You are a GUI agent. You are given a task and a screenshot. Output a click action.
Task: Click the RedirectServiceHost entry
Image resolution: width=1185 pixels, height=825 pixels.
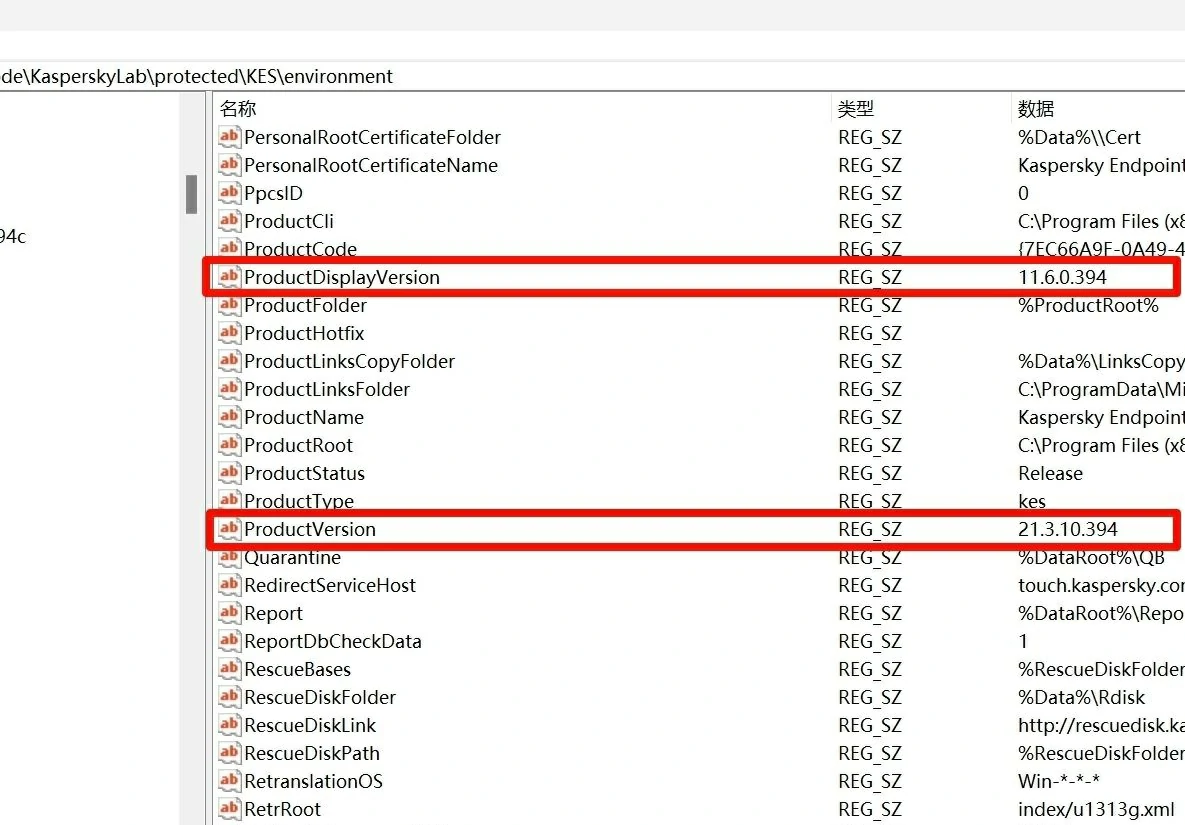coord(330,585)
